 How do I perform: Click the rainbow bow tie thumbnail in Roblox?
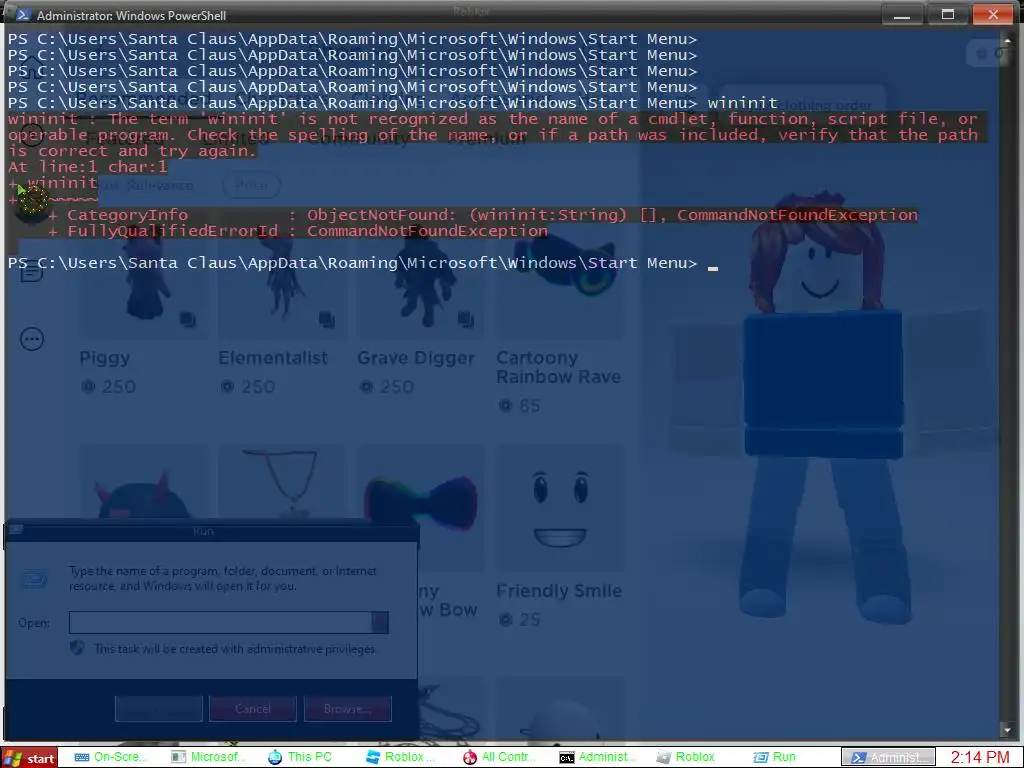coord(420,503)
